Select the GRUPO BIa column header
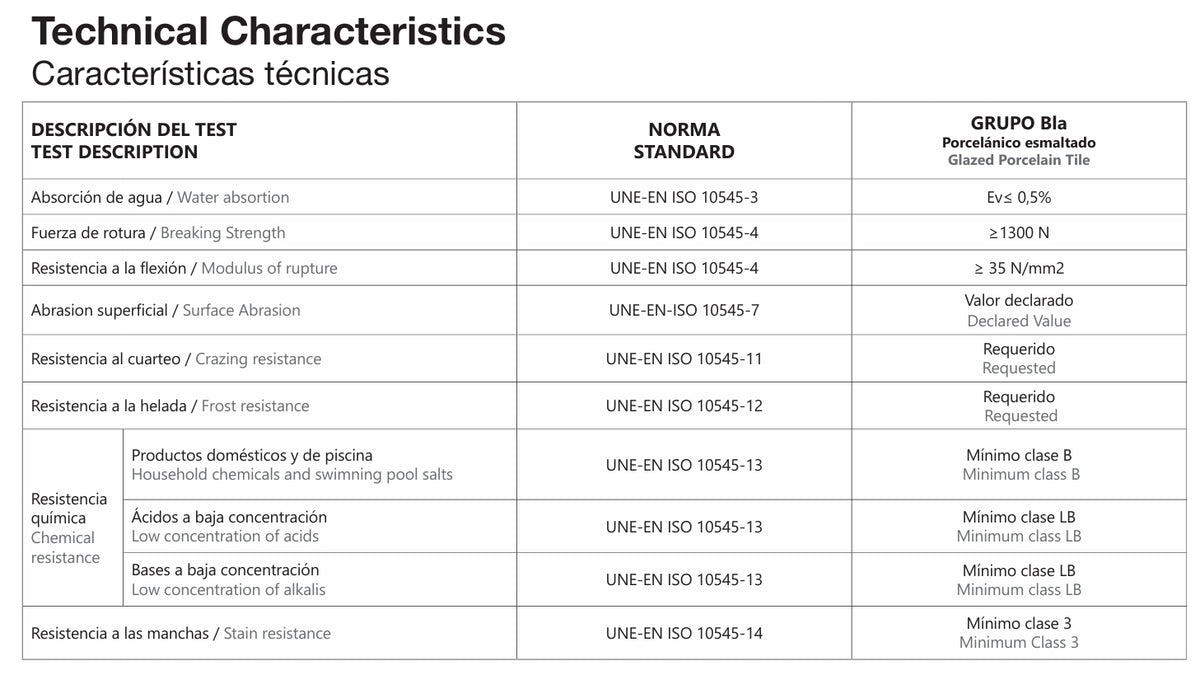1200x675 pixels. (x=1019, y=141)
